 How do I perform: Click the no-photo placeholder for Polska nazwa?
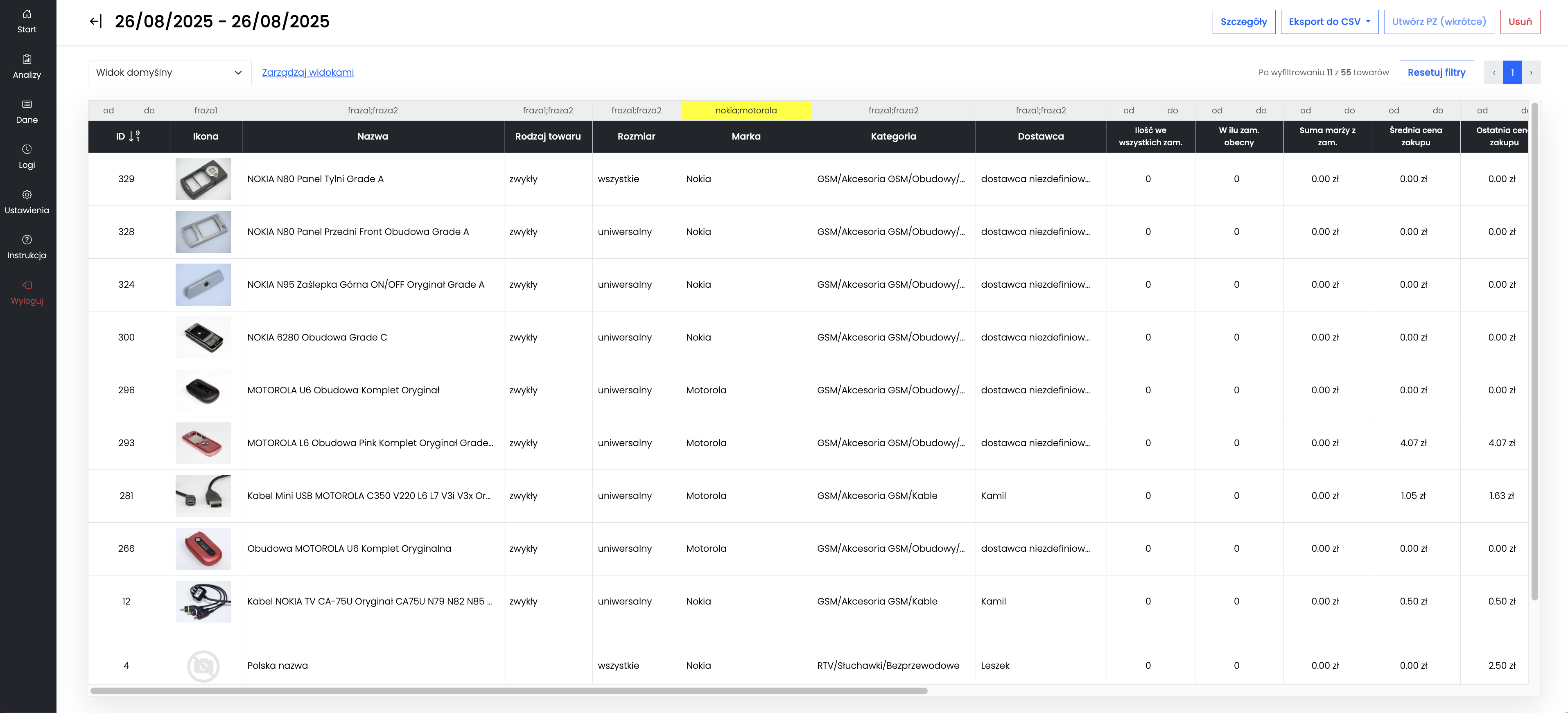(x=203, y=666)
